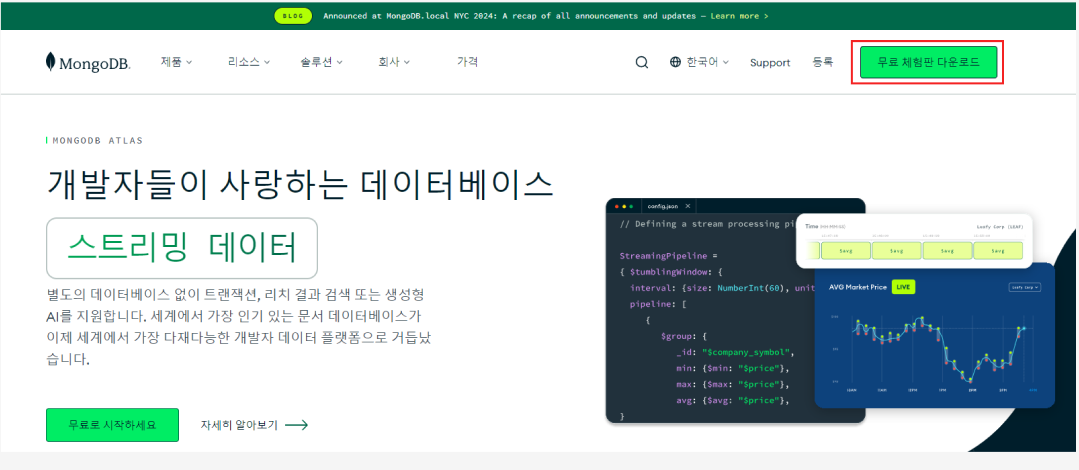Open the 가격 page
Viewport: 1079px width, 470px height.
click(x=467, y=62)
